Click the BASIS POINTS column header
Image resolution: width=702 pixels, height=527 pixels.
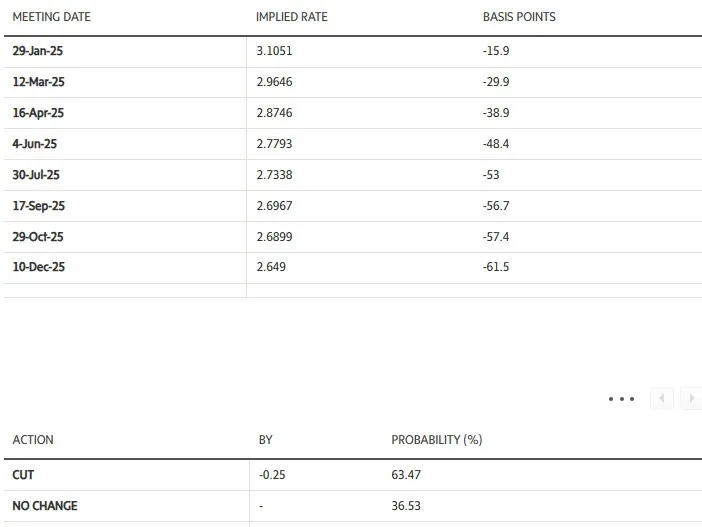[x=519, y=17]
